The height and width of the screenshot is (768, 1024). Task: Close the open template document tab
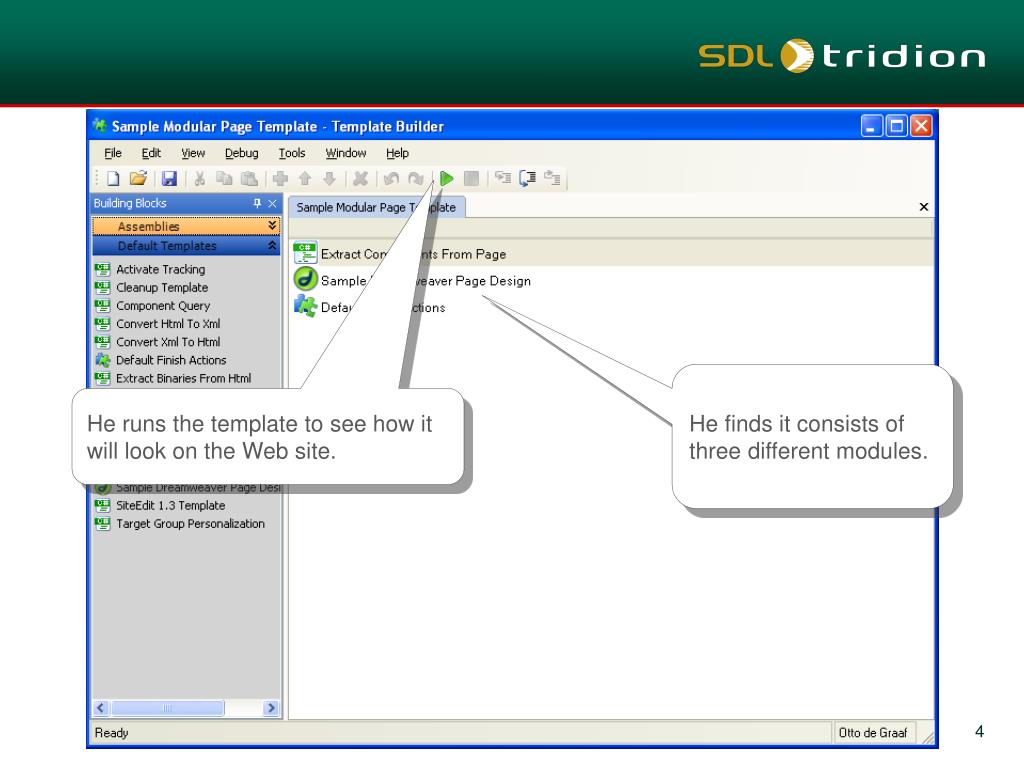923,207
